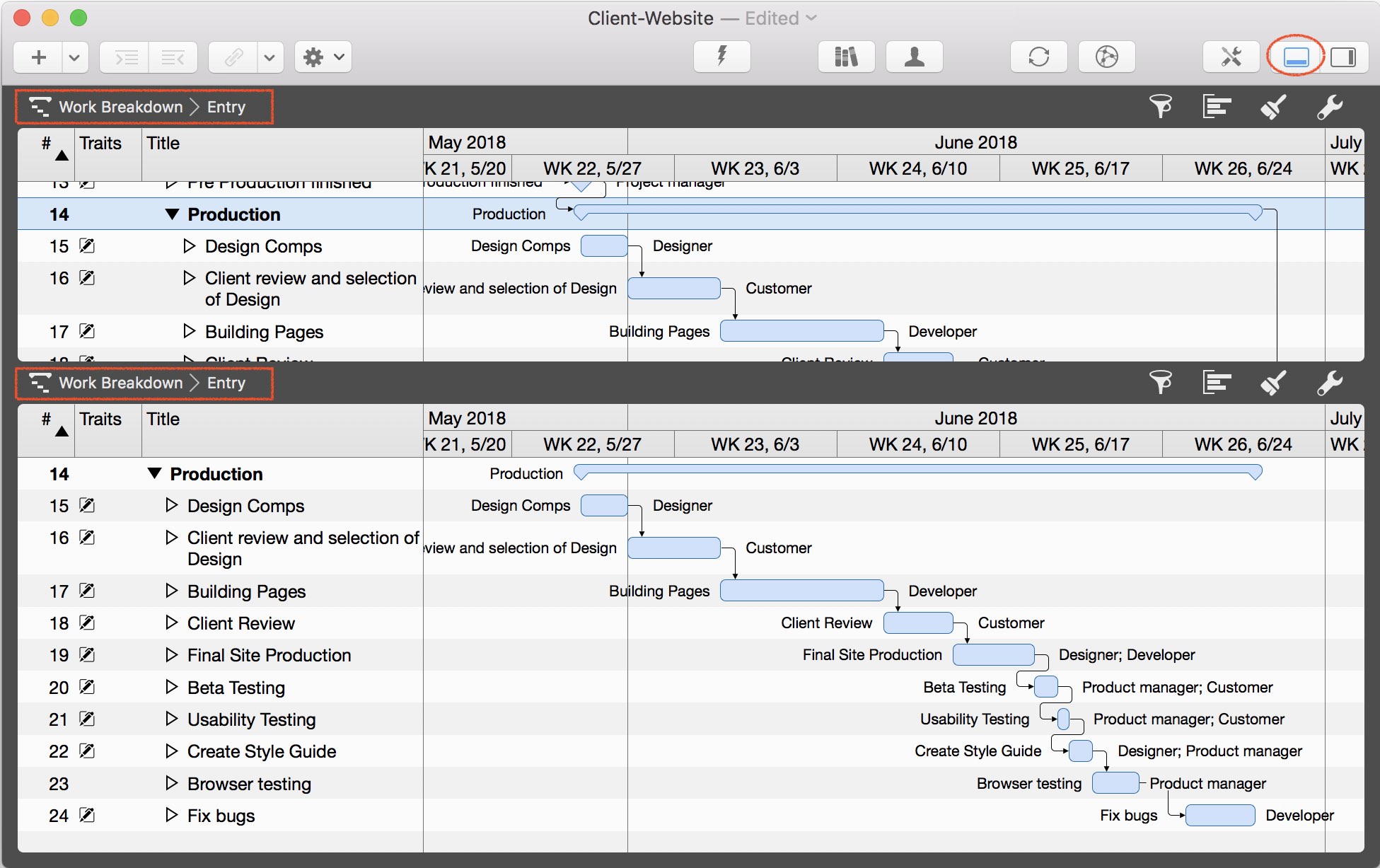Toggle the bottom split panel view
This screenshot has height=868, width=1380.
1296,57
